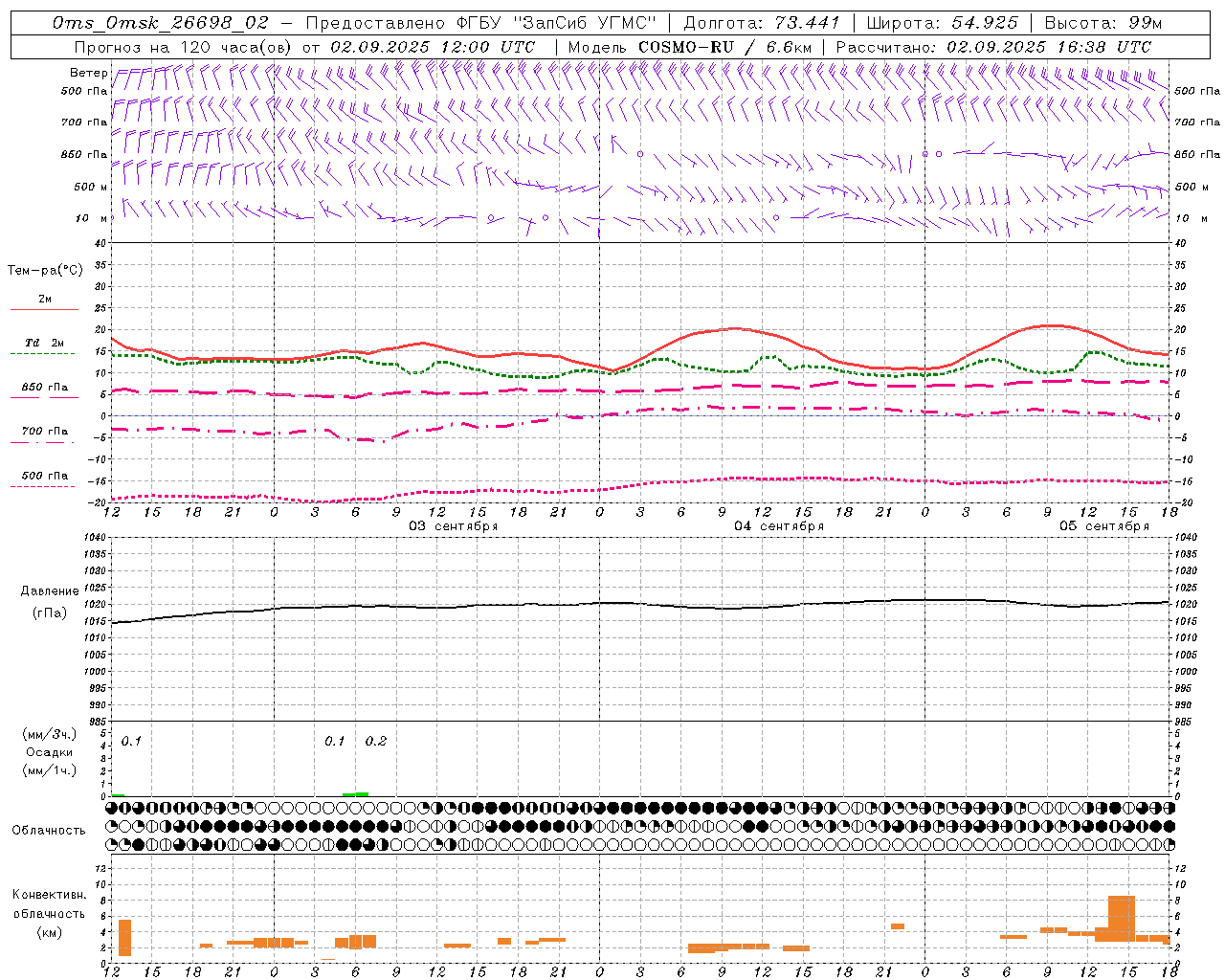Image resolution: width=1225 pixels, height=980 pixels.
Task: Click the solid line sample beneath 2м legend
Action: 44,309
